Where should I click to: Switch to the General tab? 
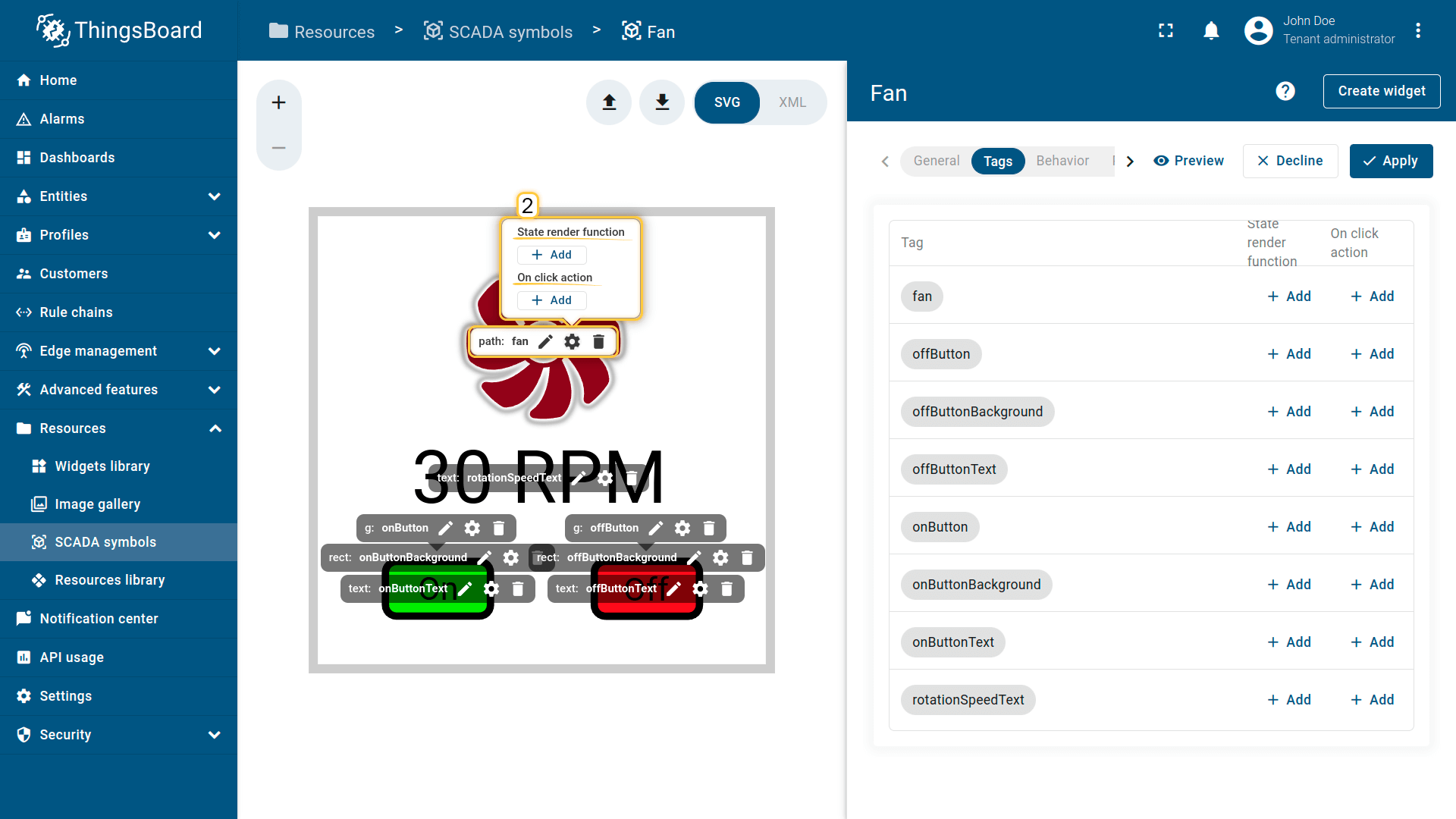point(936,161)
